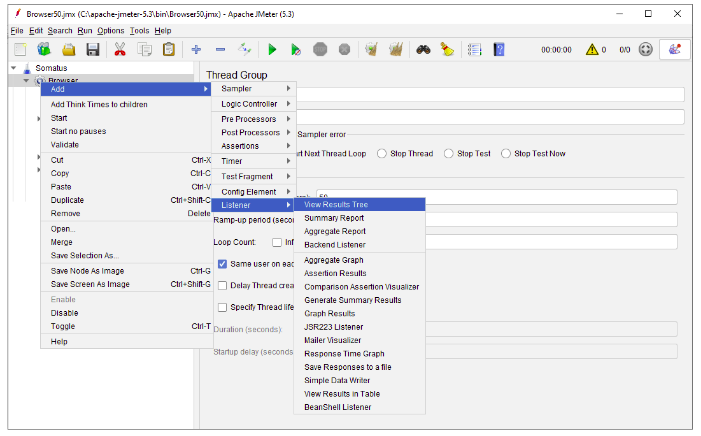Click the blue plus Expand All icon
The height and width of the screenshot is (436, 701).
196,49
